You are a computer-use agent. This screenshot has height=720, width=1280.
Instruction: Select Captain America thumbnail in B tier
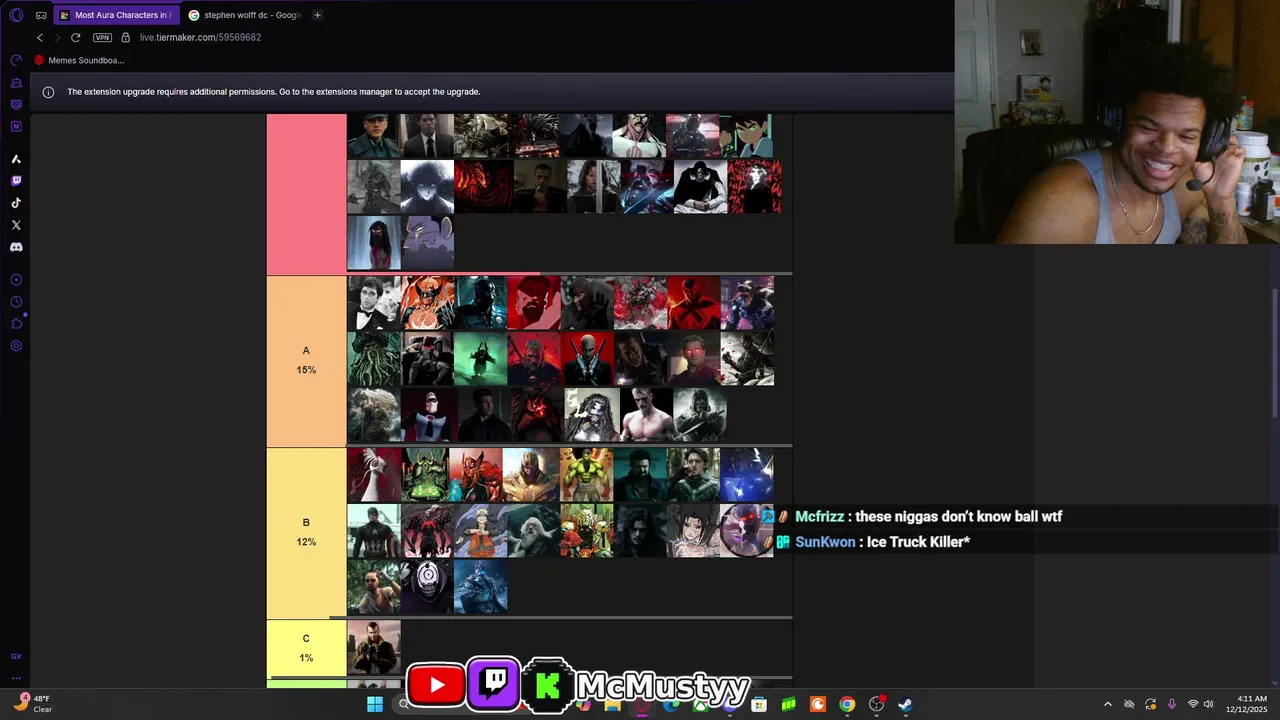click(374, 530)
